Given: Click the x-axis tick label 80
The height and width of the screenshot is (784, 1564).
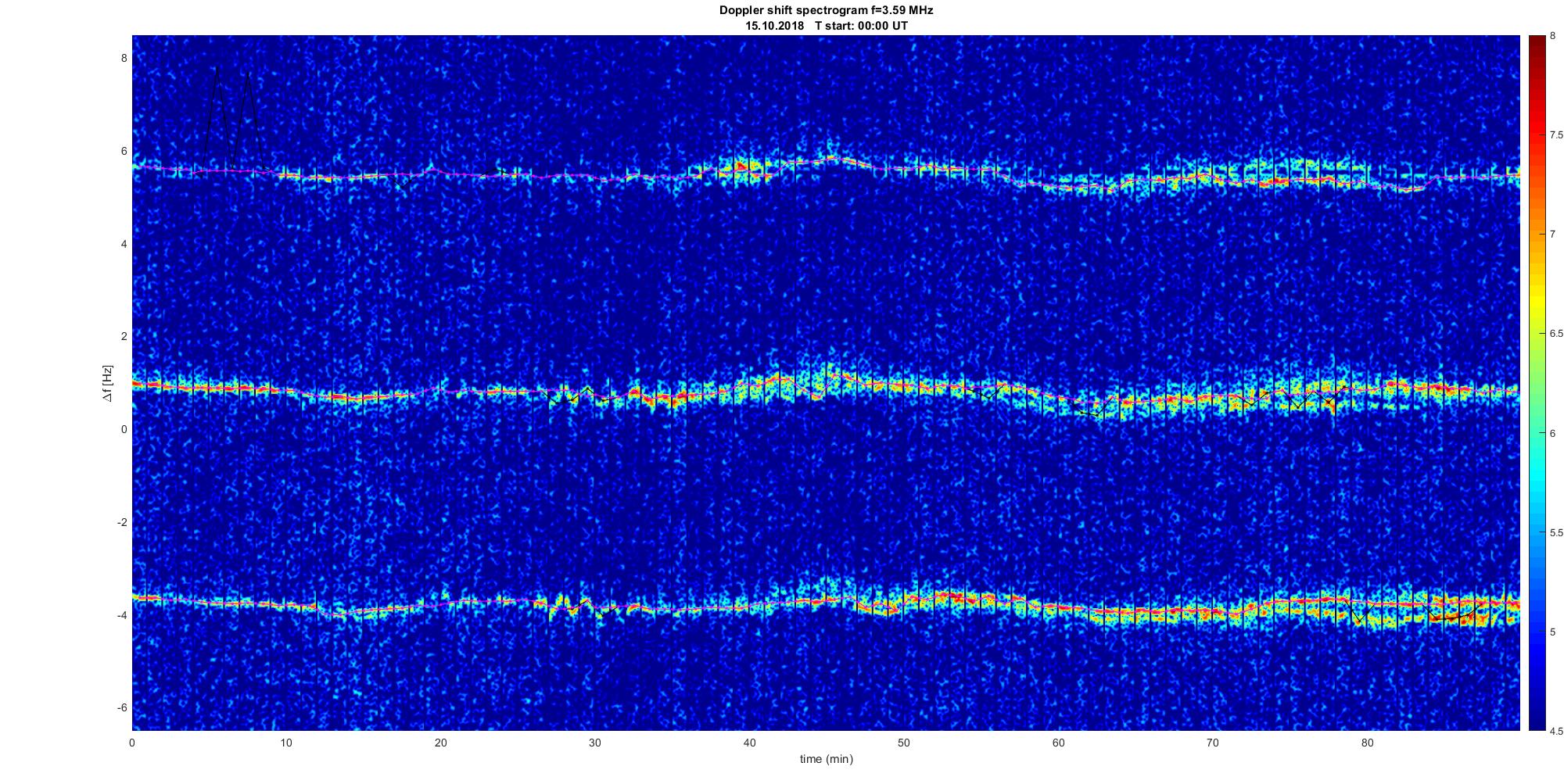Looking at the screenshot, I should pyautogui.click(x=1368, y=743).
